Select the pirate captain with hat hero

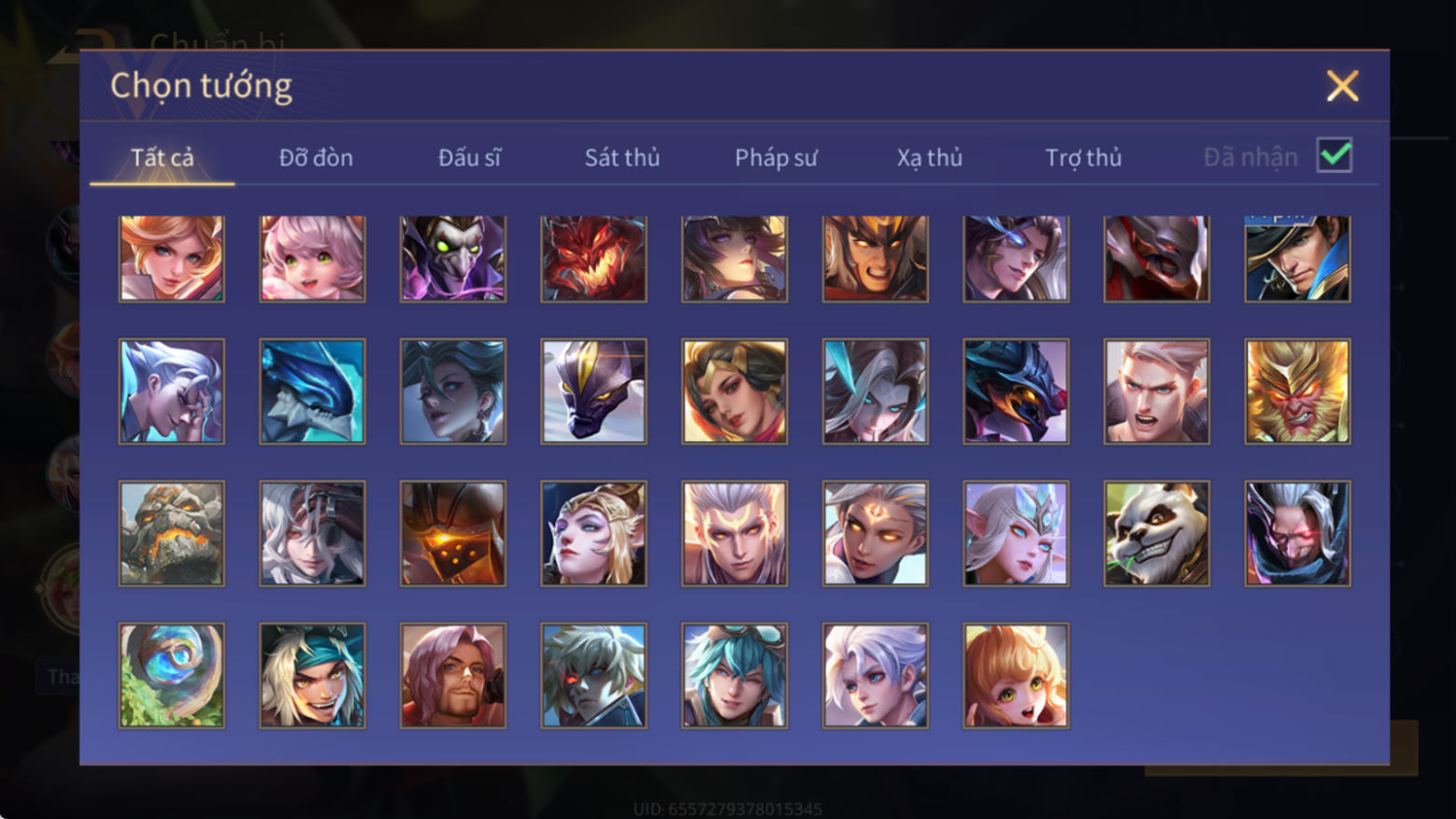pos(1297,258)
